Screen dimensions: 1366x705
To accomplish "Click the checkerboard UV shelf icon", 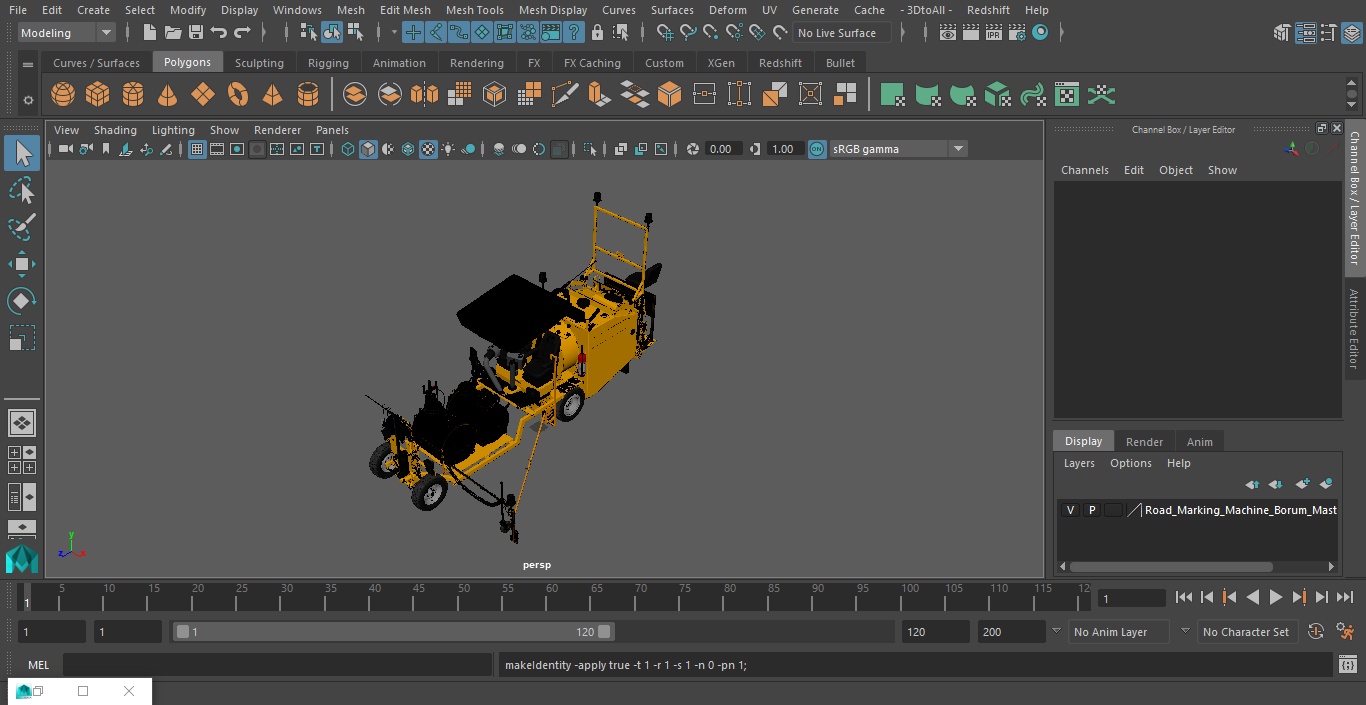I will point(1067,95).
